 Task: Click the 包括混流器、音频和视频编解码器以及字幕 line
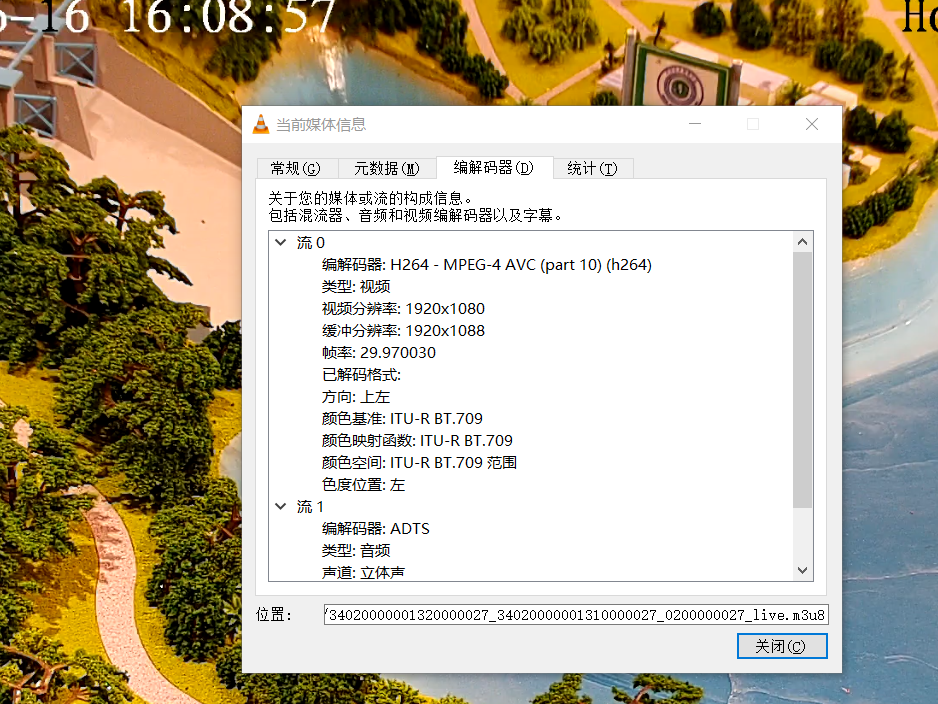[415, 215]
